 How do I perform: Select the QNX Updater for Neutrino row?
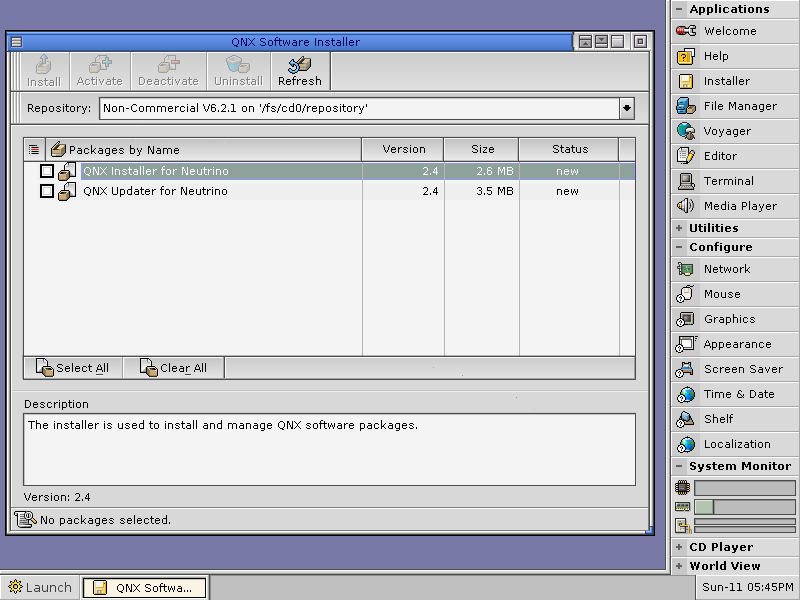(330, 191)
